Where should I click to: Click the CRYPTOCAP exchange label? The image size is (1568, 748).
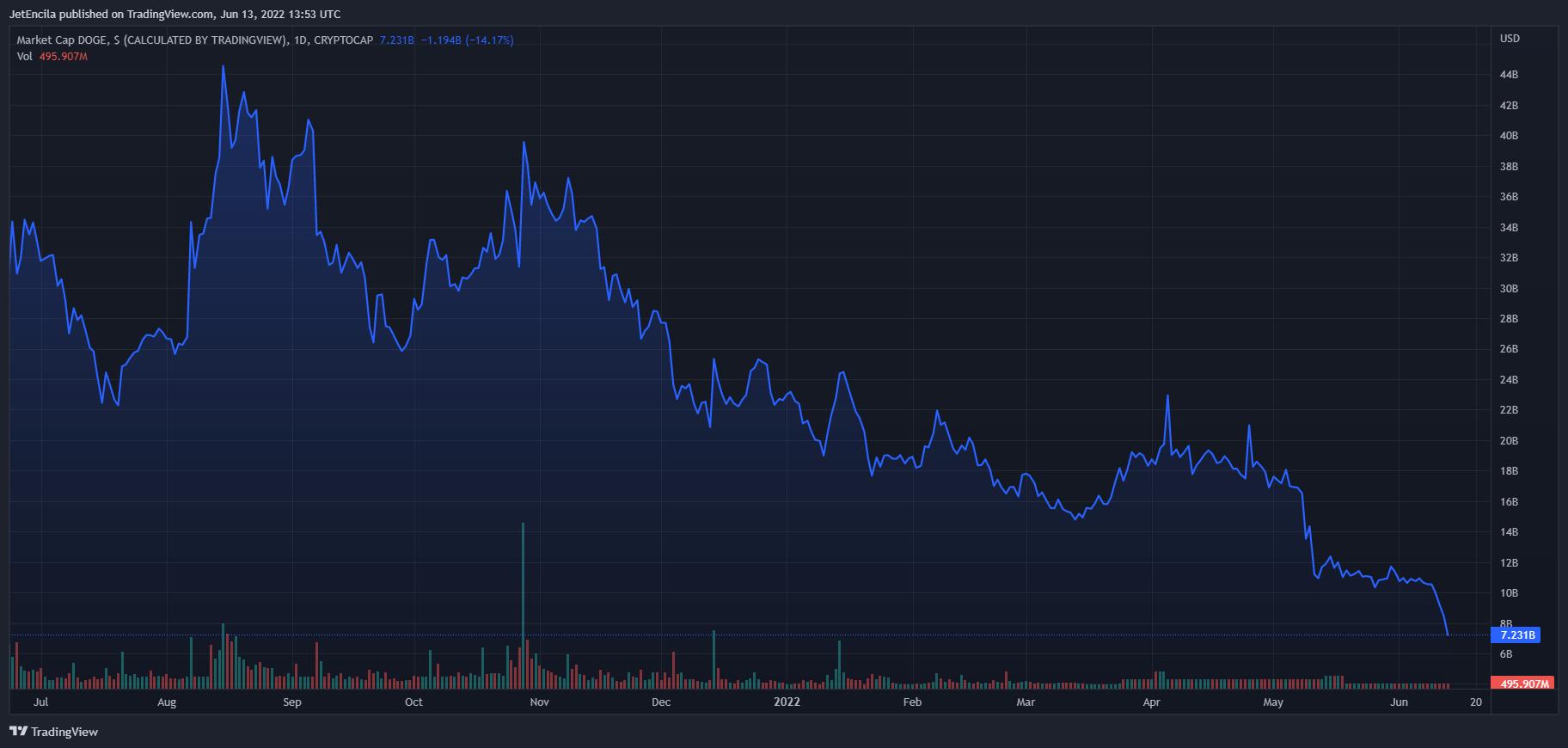[x=344, y=40]
